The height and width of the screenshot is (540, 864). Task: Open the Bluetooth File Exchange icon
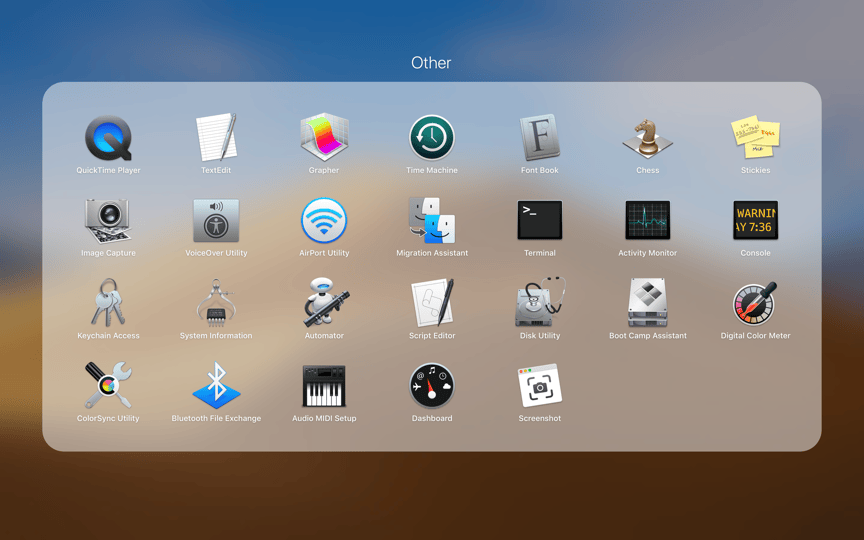click(x=216, y=385)
